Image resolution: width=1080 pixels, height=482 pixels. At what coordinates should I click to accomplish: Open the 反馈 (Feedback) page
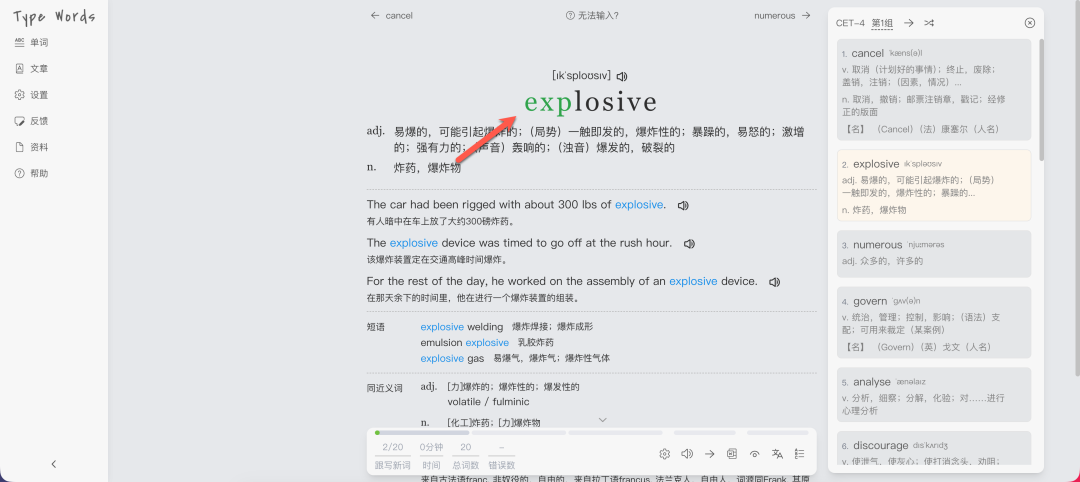point(32,121)
